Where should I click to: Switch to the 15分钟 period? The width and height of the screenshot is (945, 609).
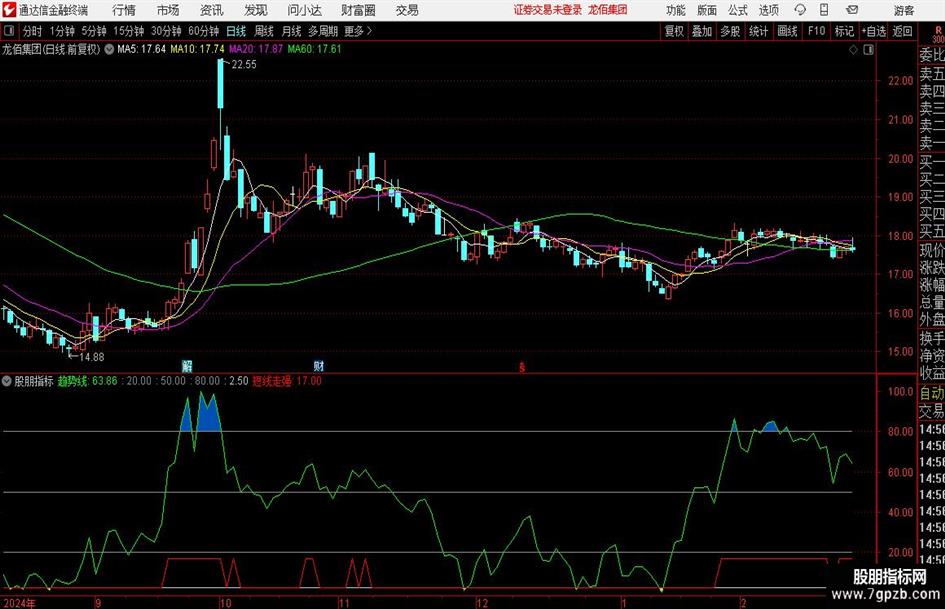[x=128, y=31]
